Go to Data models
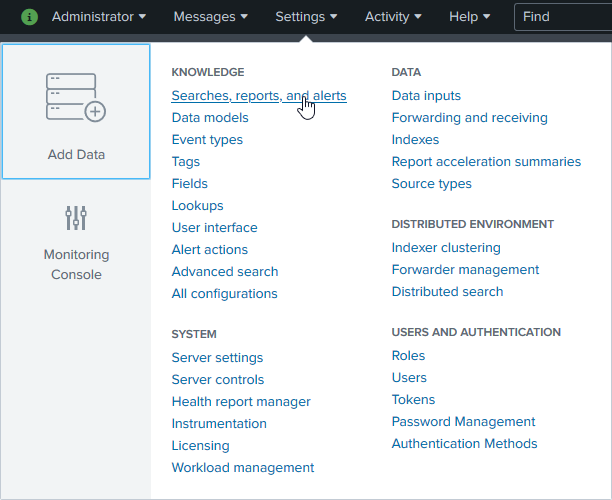612x500 pixels. (x=210, y=117)
